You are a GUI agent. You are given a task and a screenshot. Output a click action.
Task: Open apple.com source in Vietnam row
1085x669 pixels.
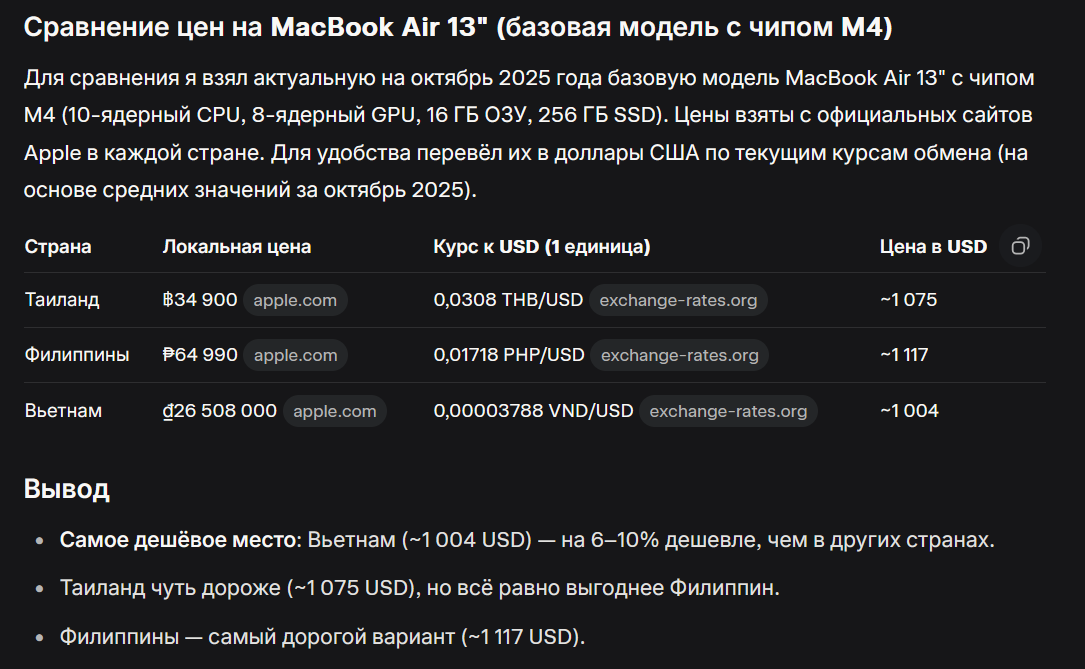(334, 411)
